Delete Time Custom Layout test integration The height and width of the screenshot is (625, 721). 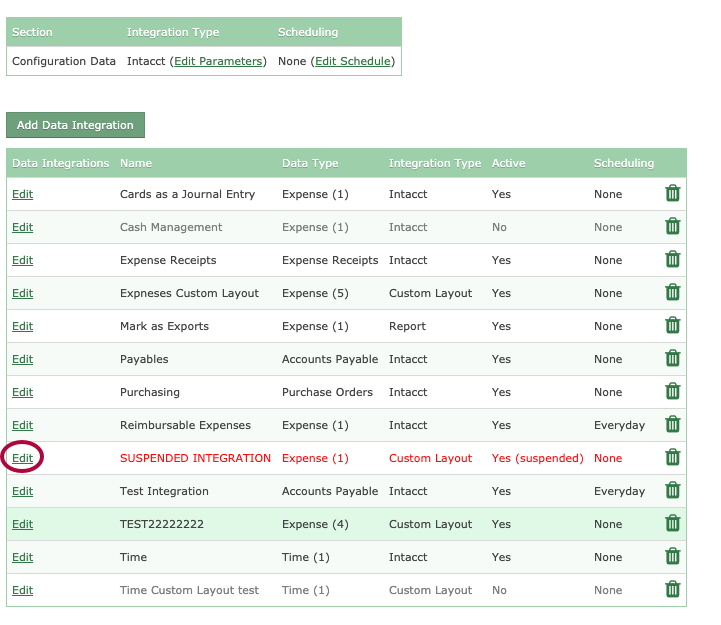pyautogui.click(x=672, y=589)
